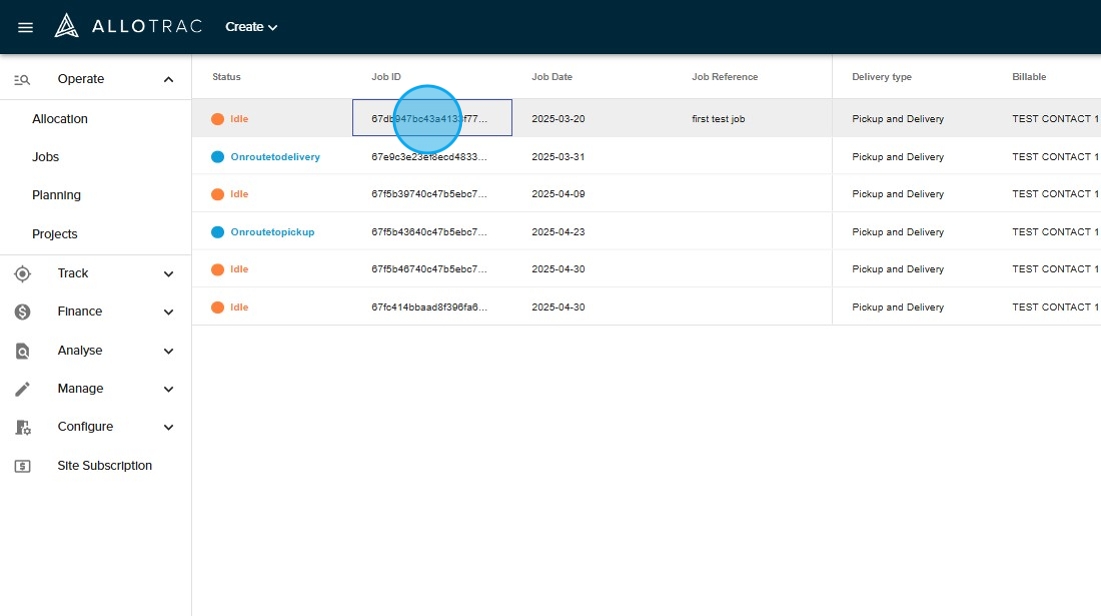Open Planning in the sidebar
This screenshot has width=1101, height=616.
pyautogui.click(x=56, y=195)
